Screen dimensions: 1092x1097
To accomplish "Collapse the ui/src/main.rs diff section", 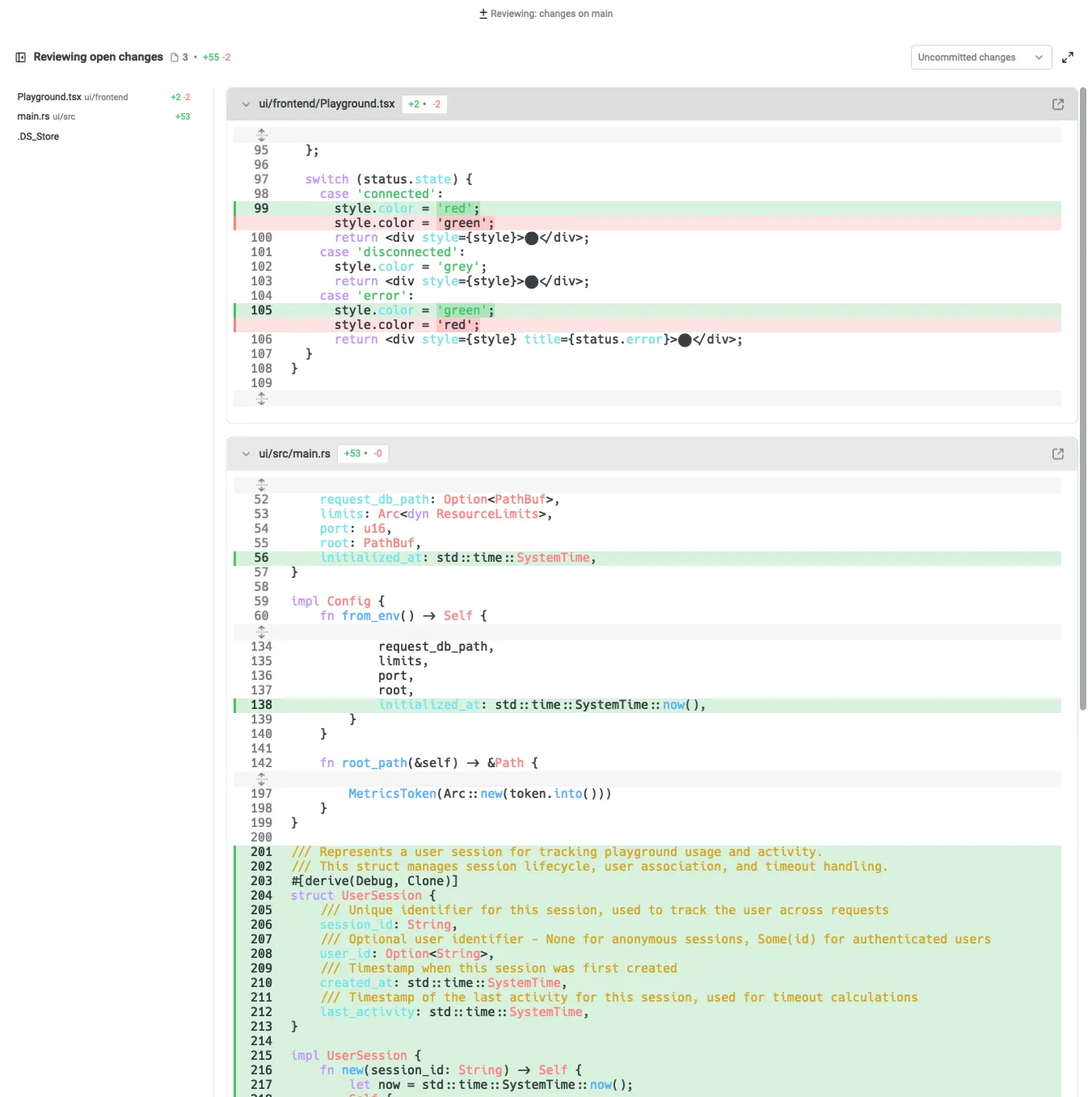I will coord(245,454).
